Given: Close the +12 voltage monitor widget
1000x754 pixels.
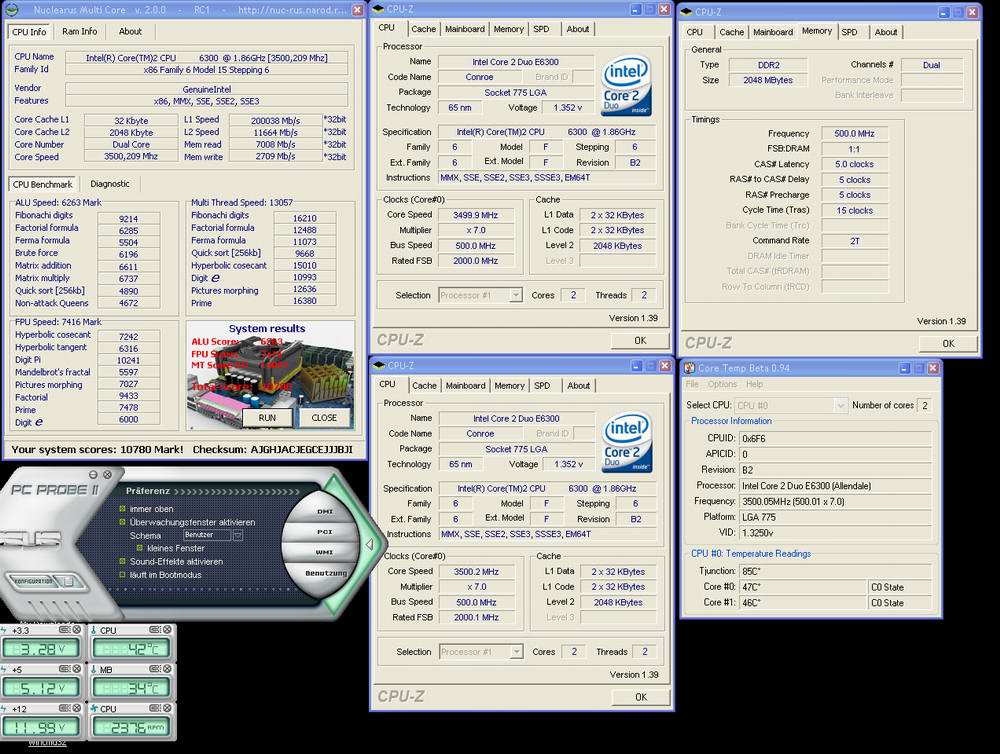Looking at the screenshot, I should [77, 708].
